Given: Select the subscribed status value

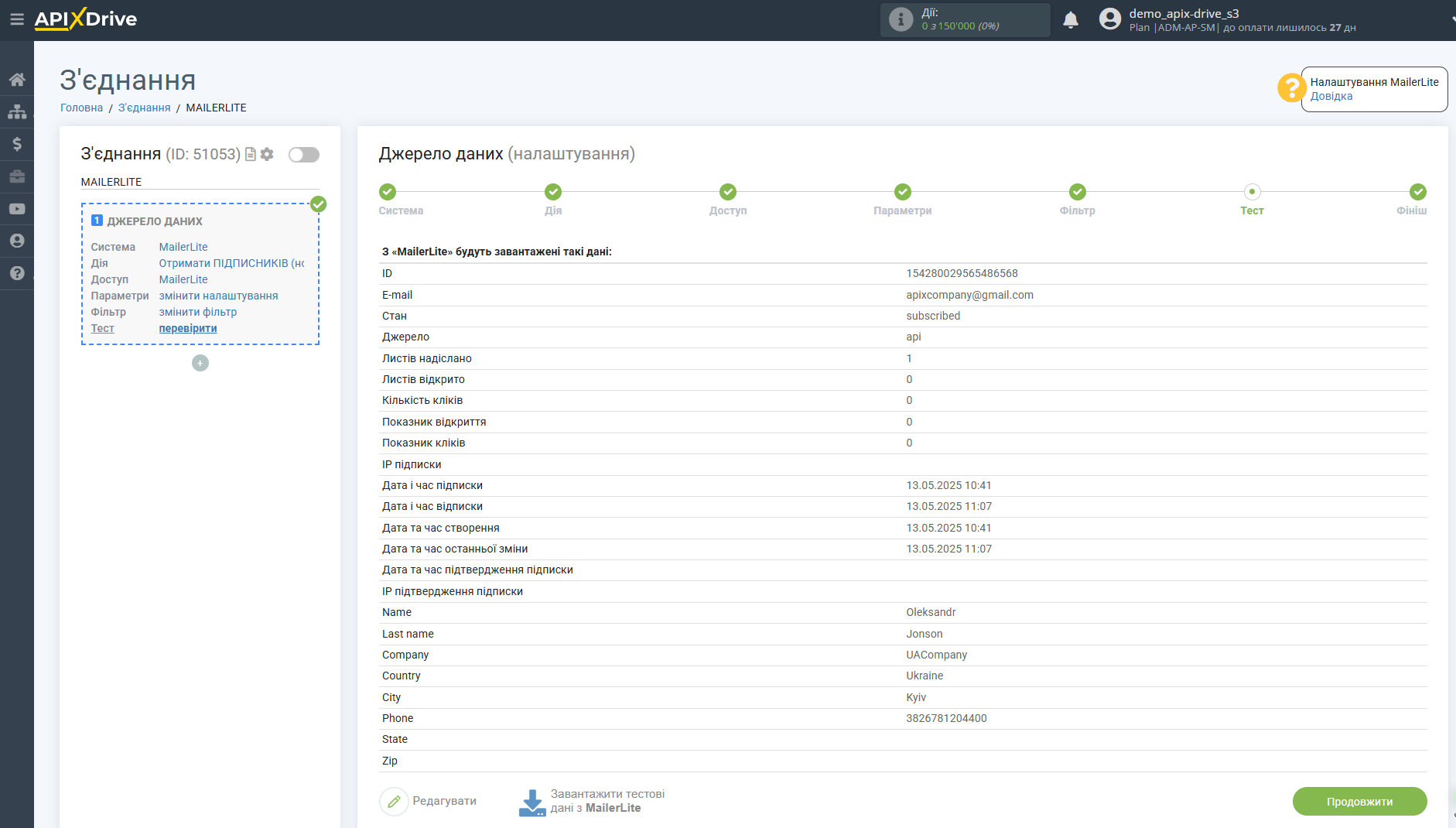Looking at the screenshot, I should tap(933, 316).
